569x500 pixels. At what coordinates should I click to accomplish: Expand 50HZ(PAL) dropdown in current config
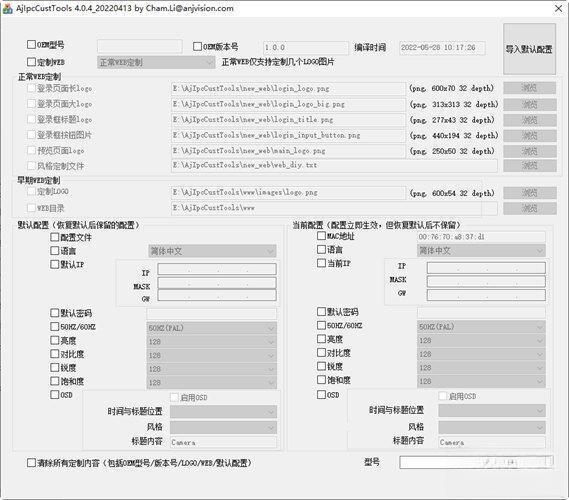481,327
